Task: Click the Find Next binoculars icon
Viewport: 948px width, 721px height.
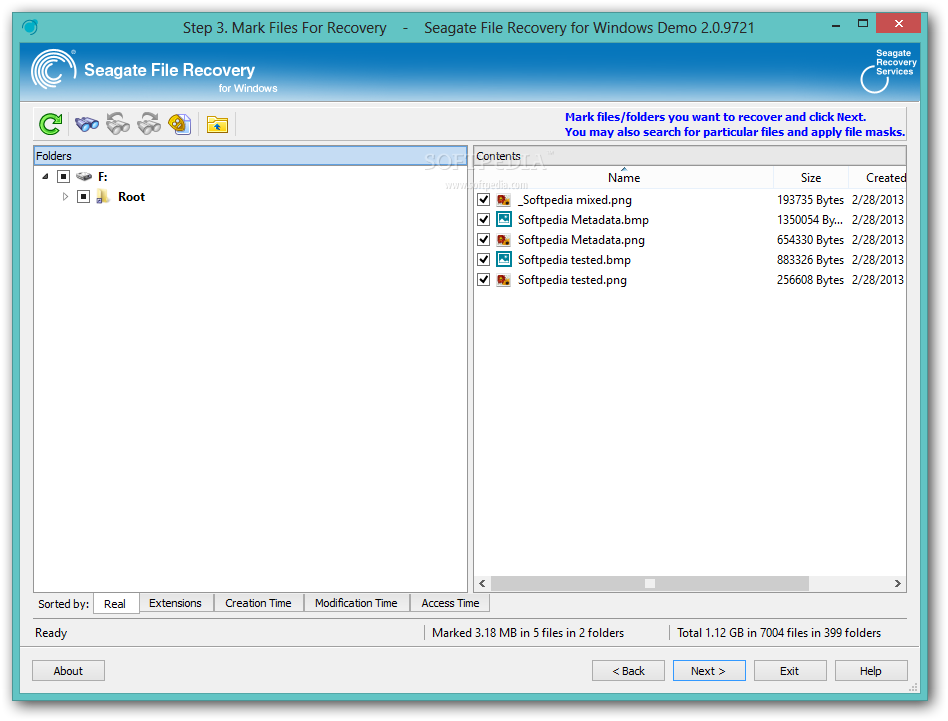Action: point(149,124)
